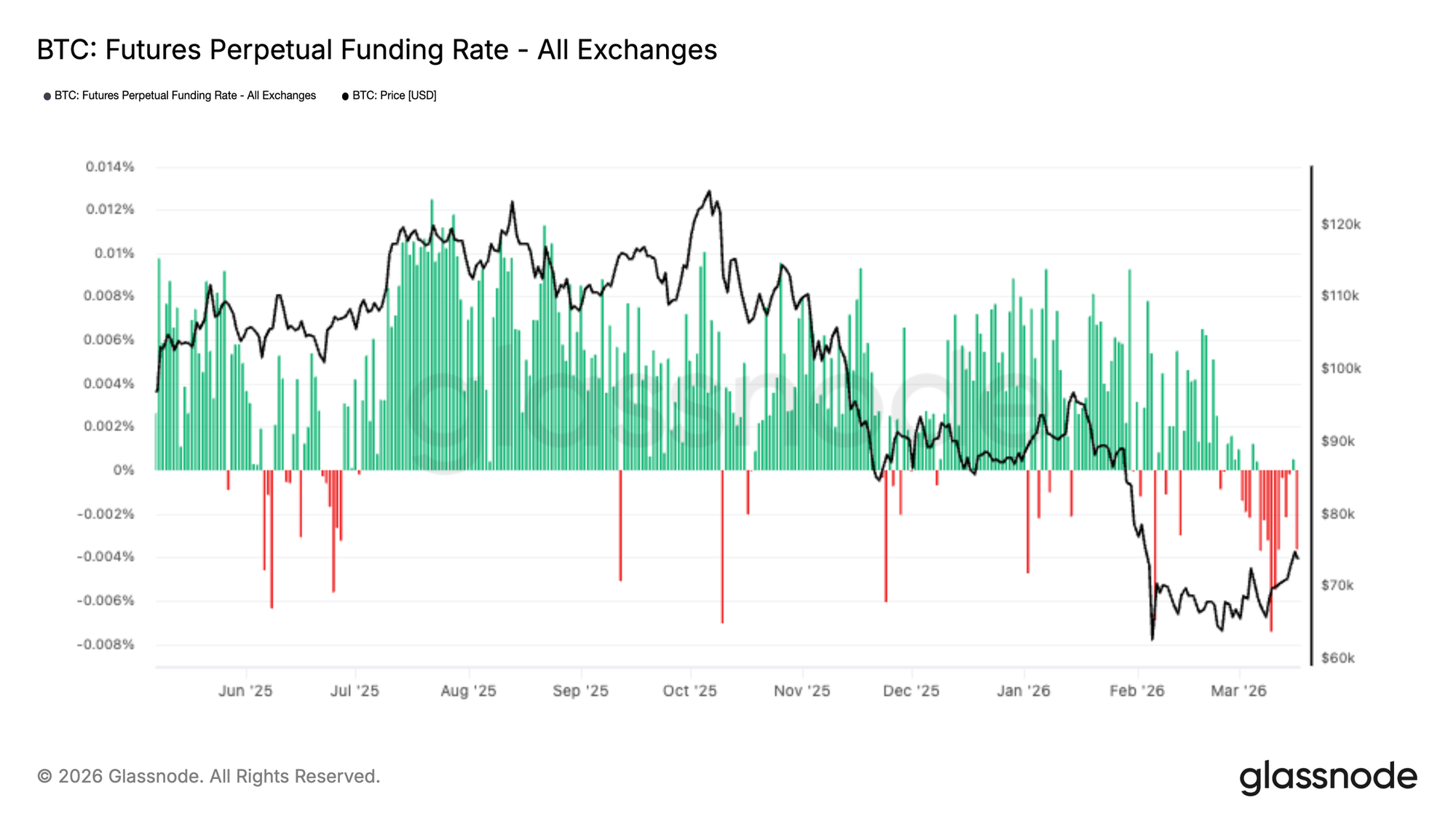
Task: Click the copyright Glassnode footer text
Action: [x=208, y=776]
